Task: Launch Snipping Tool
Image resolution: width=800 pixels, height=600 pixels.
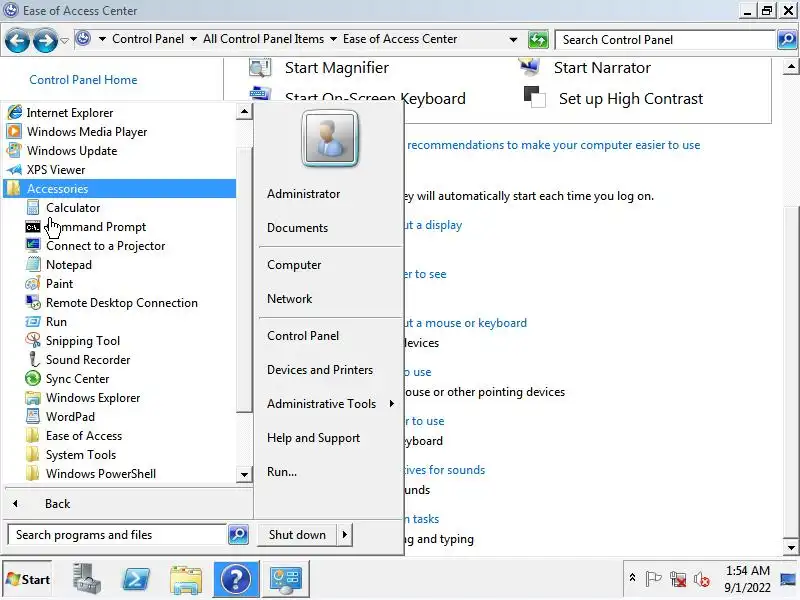Action: pyautogui.click(x=83, y=341)
